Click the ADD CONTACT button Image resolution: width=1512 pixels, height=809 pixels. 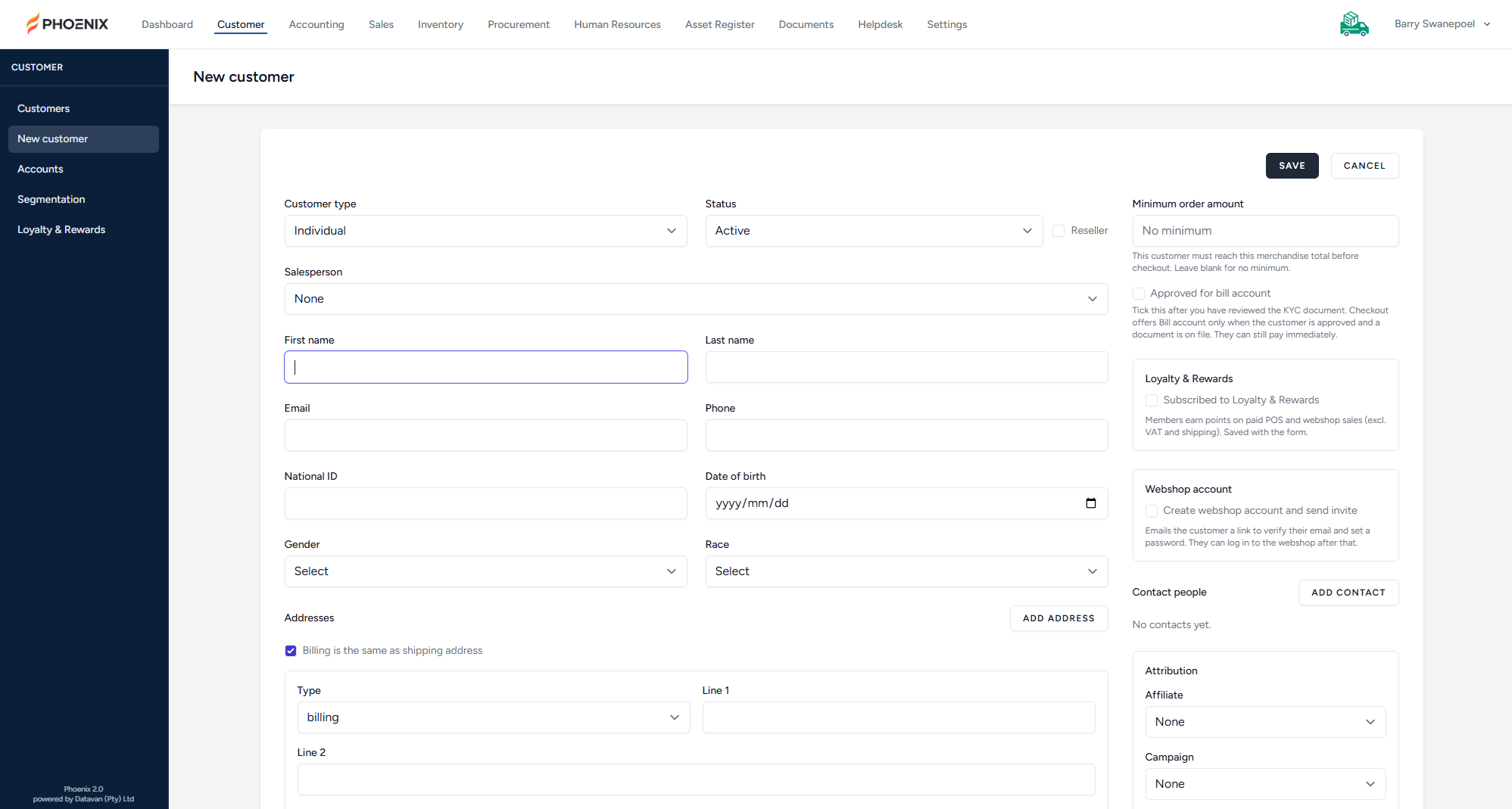pos(1348,593)
